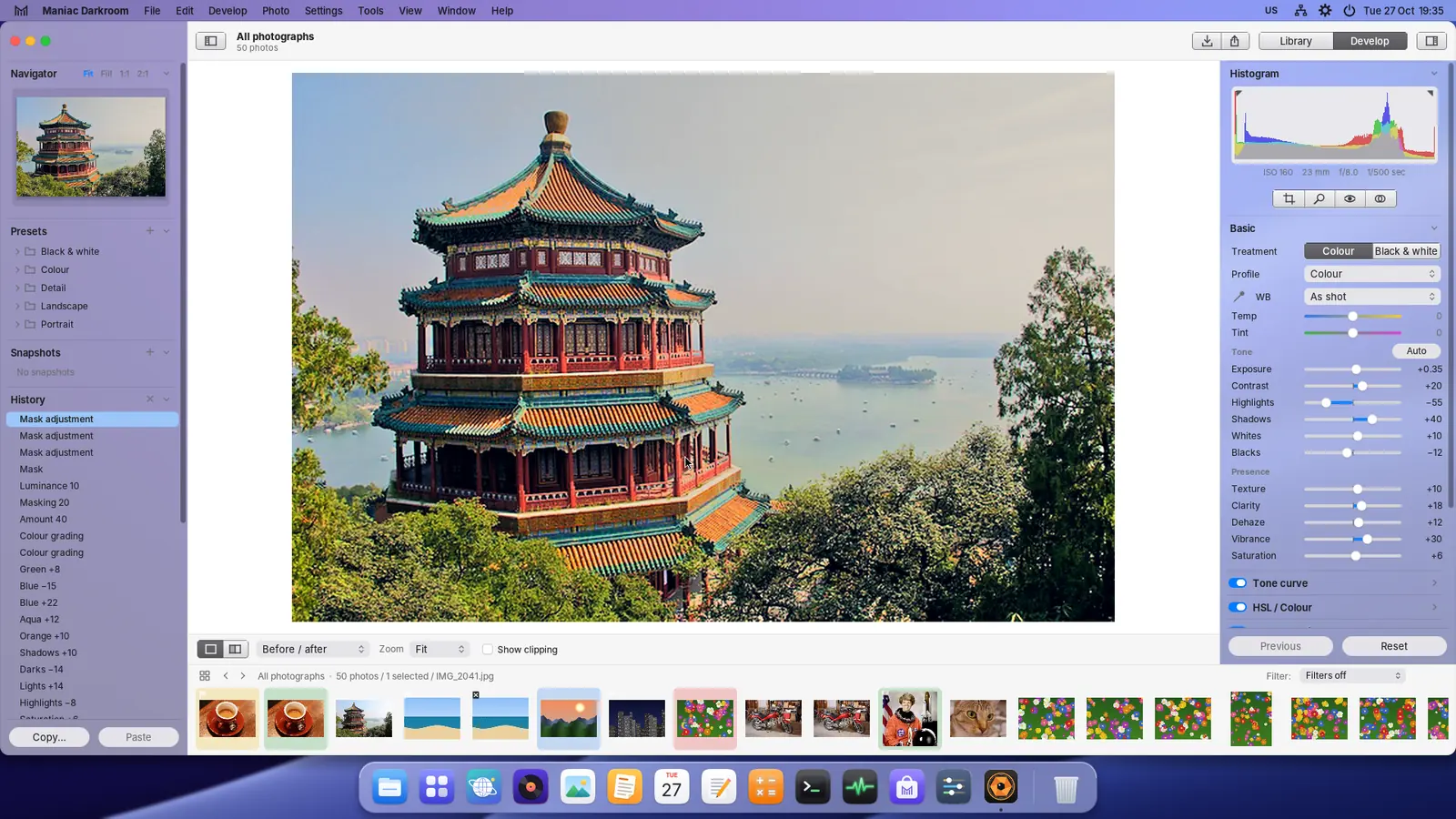Open the Before / after dropdown
This screenshot has height=819, width=1456.
[x=313, y=649]
